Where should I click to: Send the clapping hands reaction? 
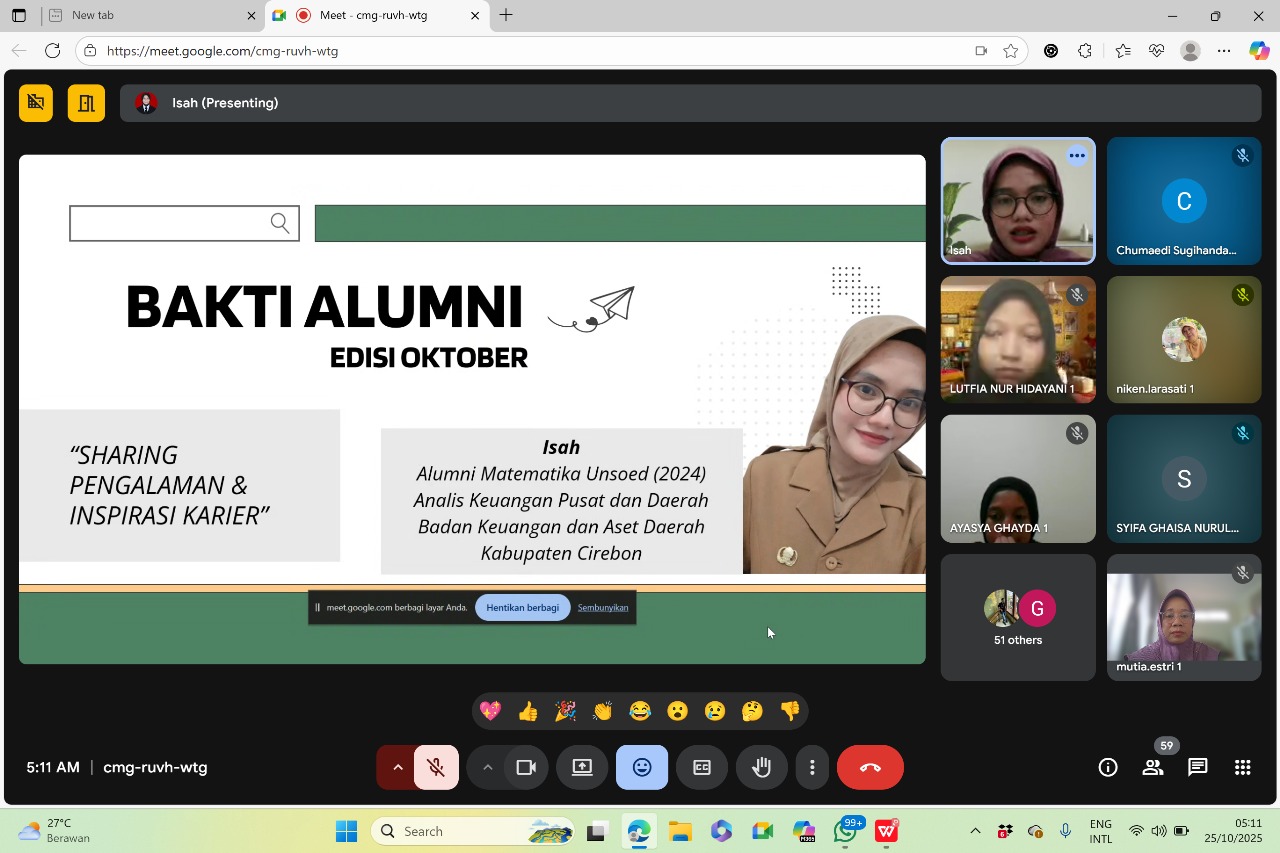pos(602,711)
